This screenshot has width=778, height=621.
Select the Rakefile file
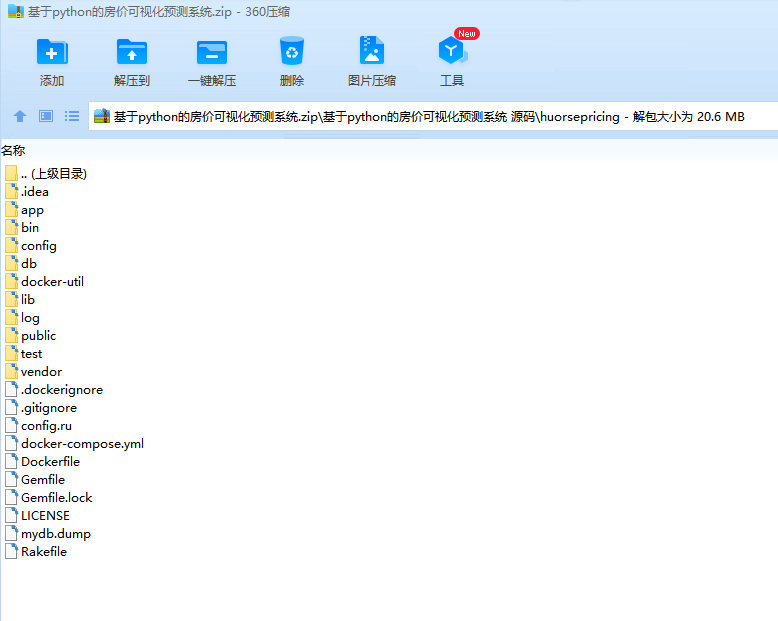(x=36, y=552)
